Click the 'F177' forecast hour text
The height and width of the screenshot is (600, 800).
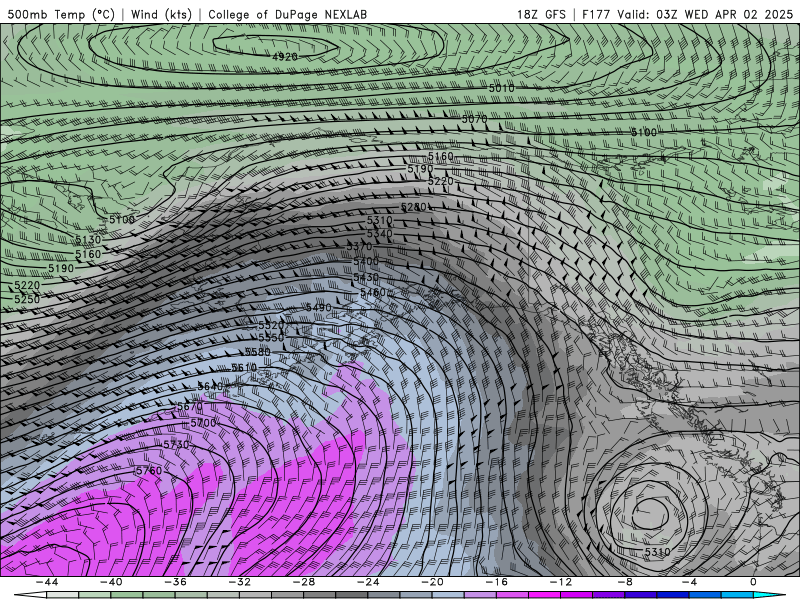pos(597,14)
